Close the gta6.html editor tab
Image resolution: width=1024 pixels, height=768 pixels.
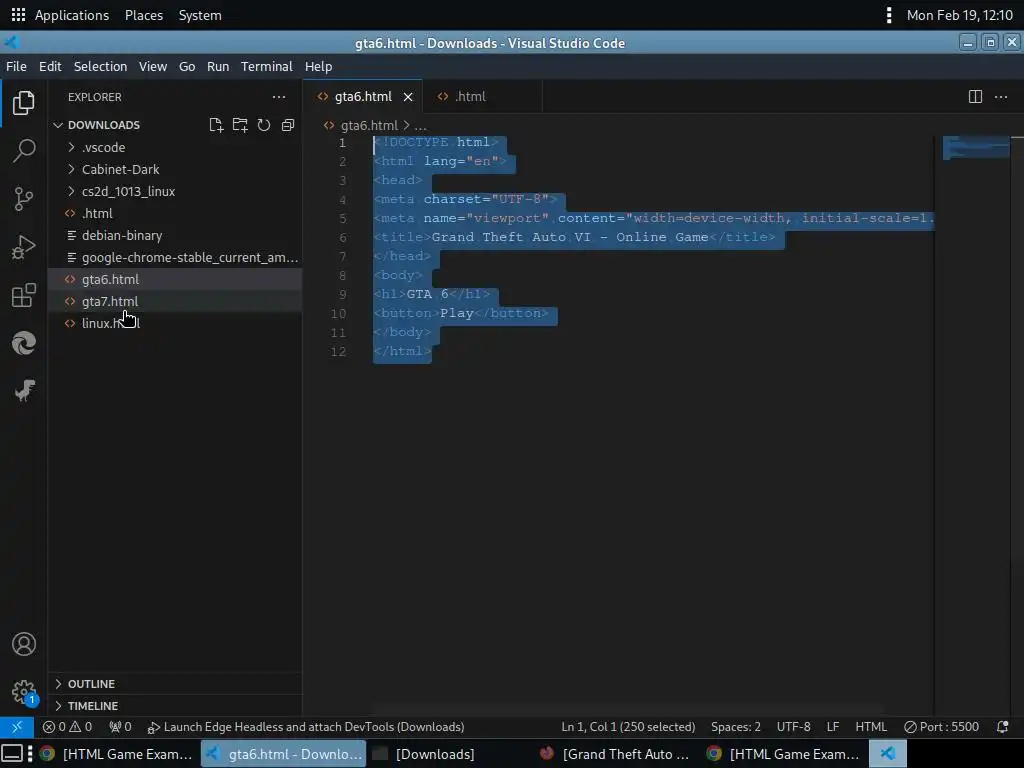[x=408, y=97]
